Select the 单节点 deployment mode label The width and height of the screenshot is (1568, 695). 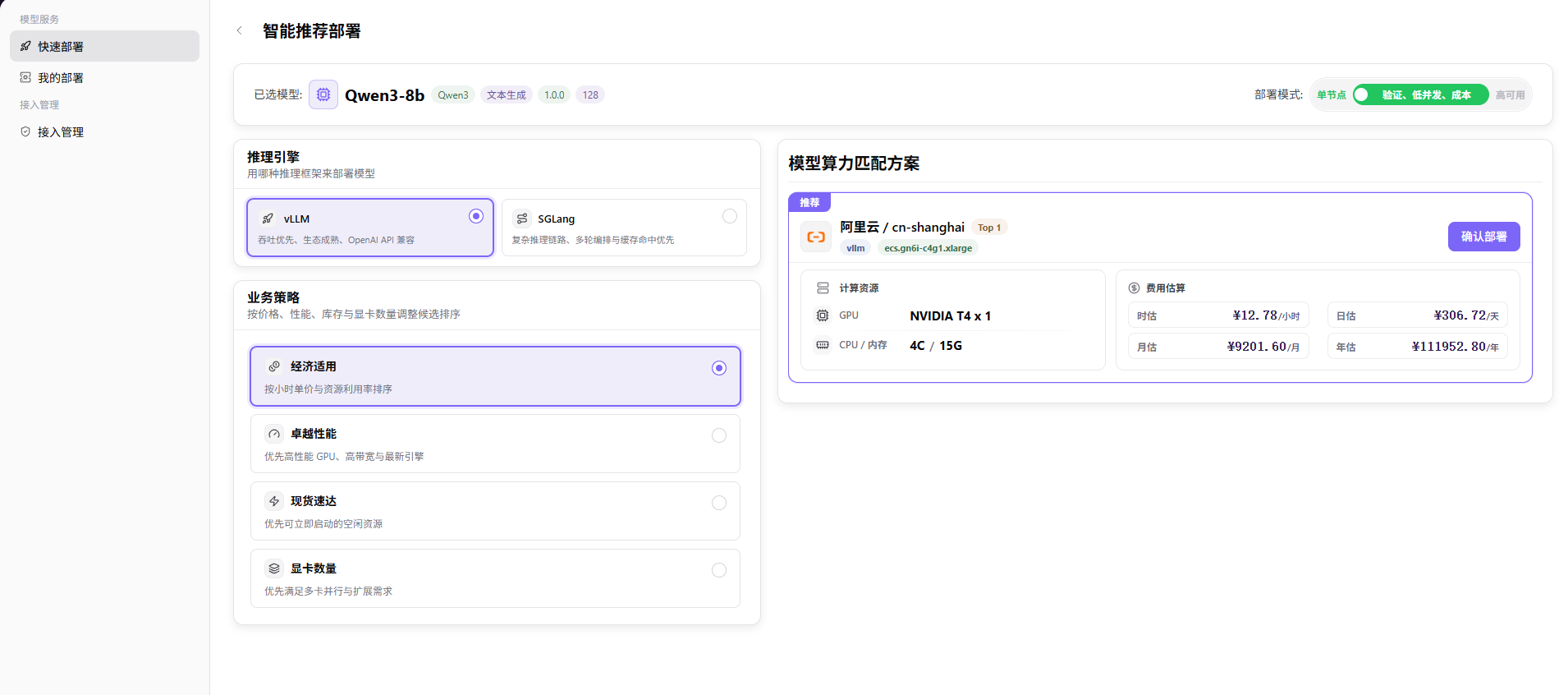pyautogui.click(x=1331, y=95)
